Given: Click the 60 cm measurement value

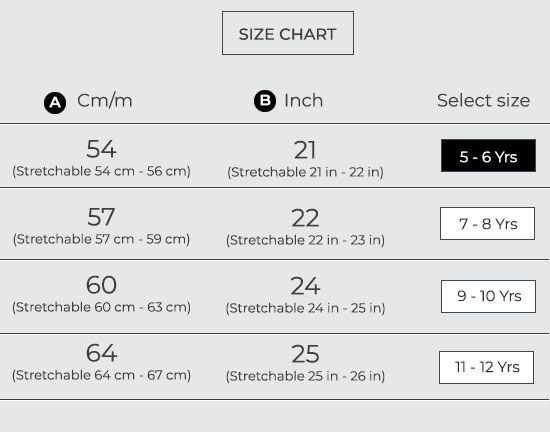Looking at the screenshot, I should point(101,285).
